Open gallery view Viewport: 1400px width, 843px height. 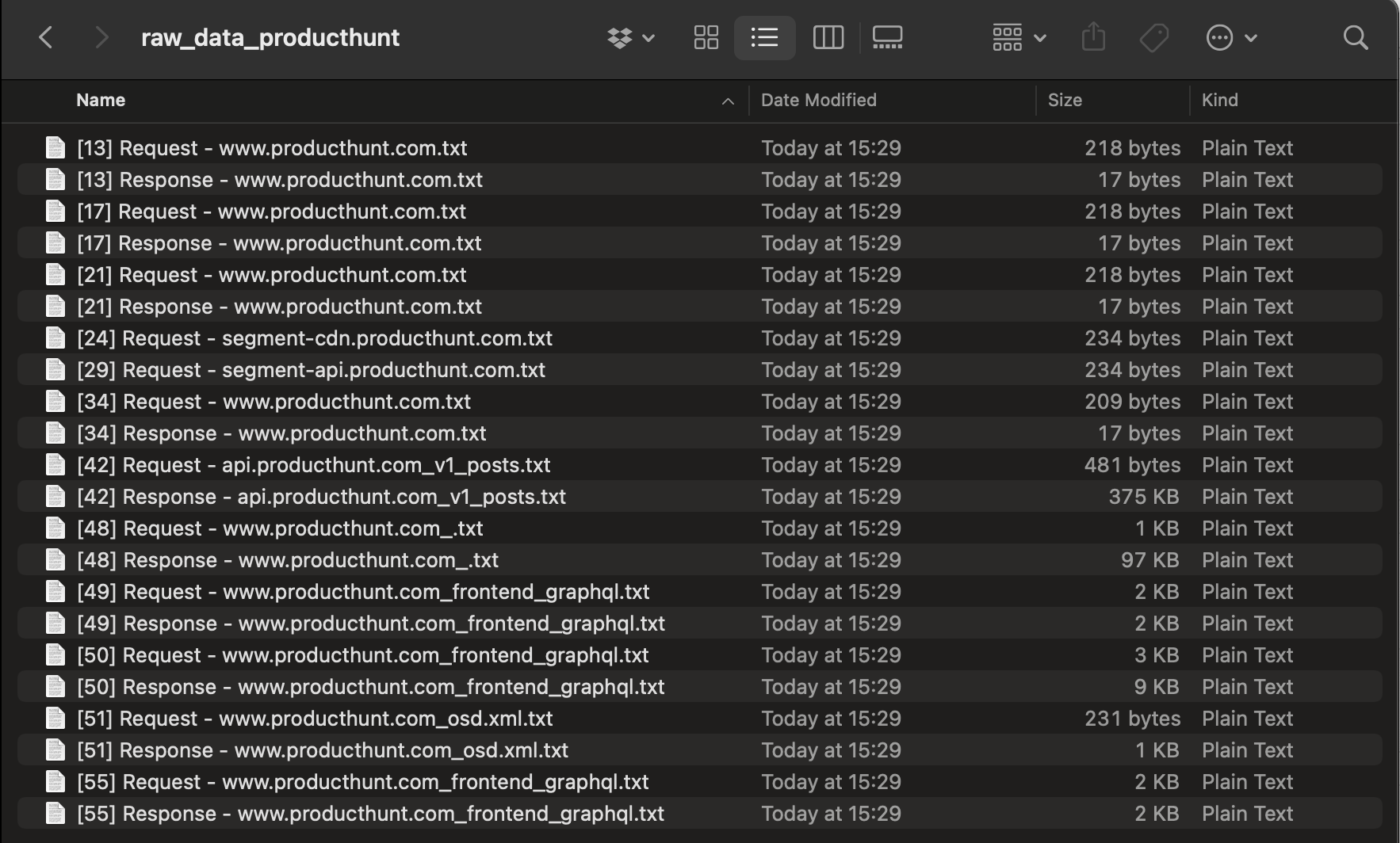point(886,37)
